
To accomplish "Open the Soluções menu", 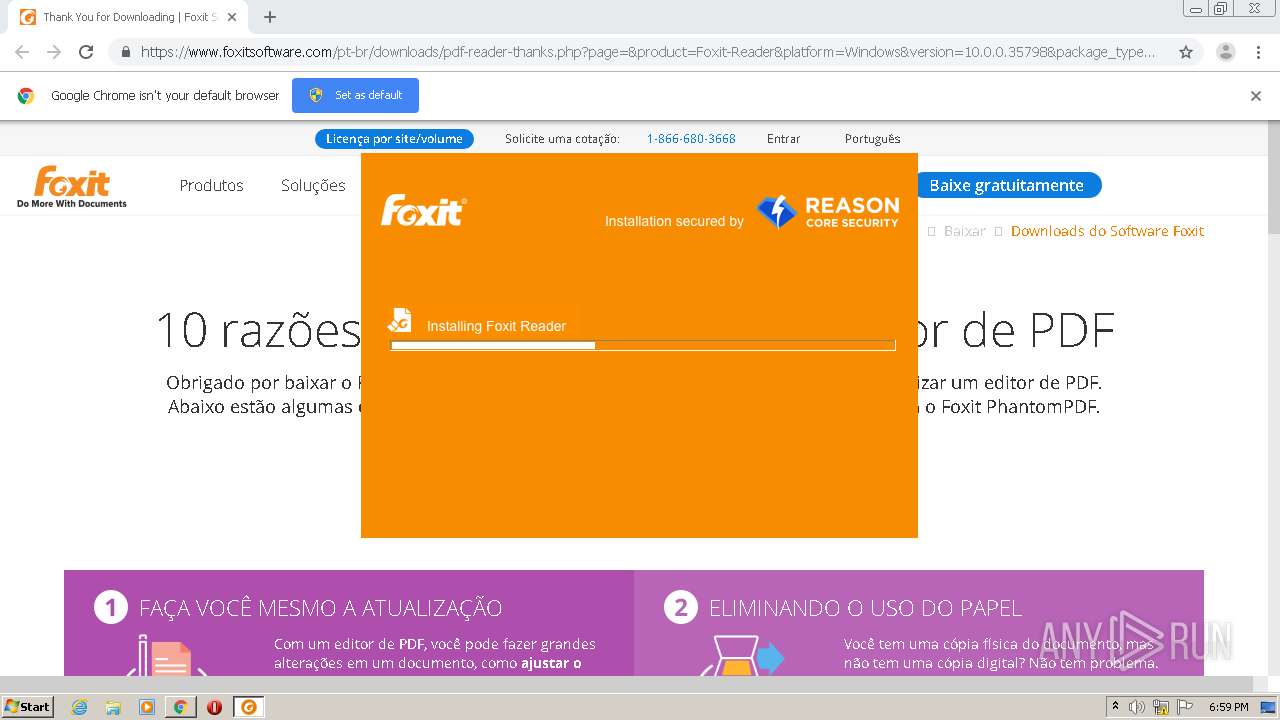I will tap(313, 186).
